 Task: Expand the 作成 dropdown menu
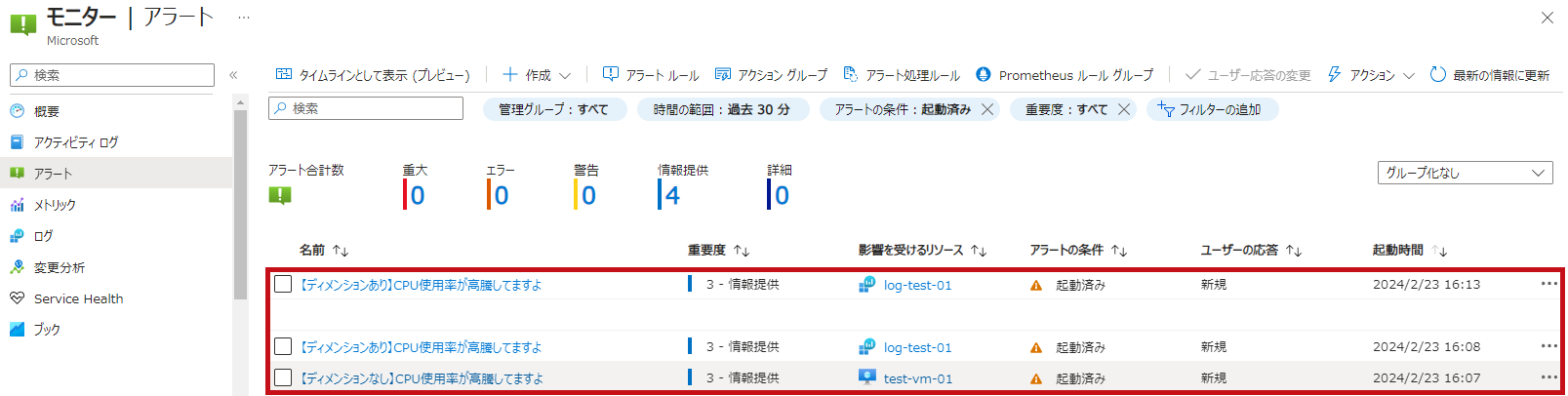click(537, 75)
